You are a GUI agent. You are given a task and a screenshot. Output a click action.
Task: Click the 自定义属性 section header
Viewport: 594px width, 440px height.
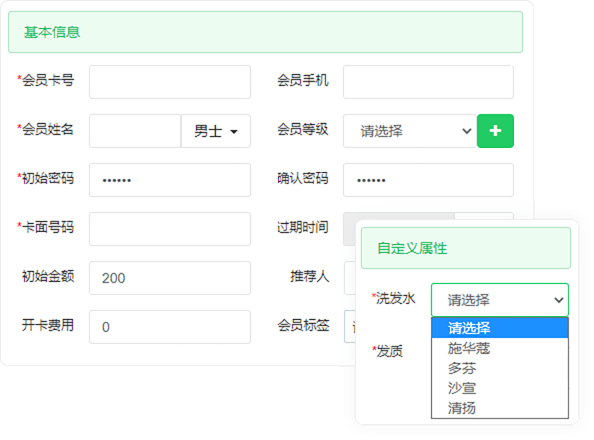[466, 248]
